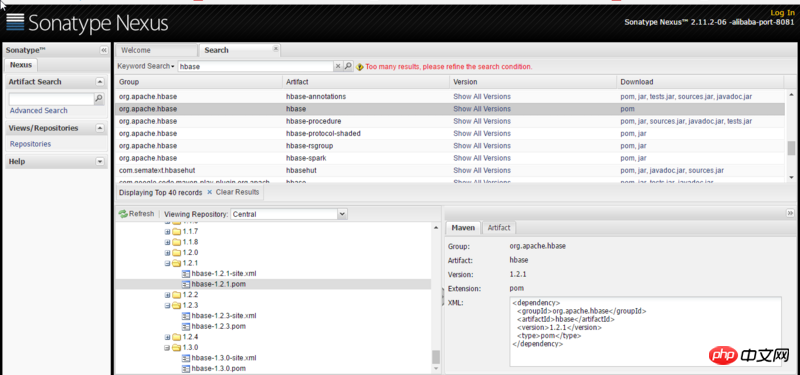
Task: Click the Artifact Search input box
Action: pos(52,98)
